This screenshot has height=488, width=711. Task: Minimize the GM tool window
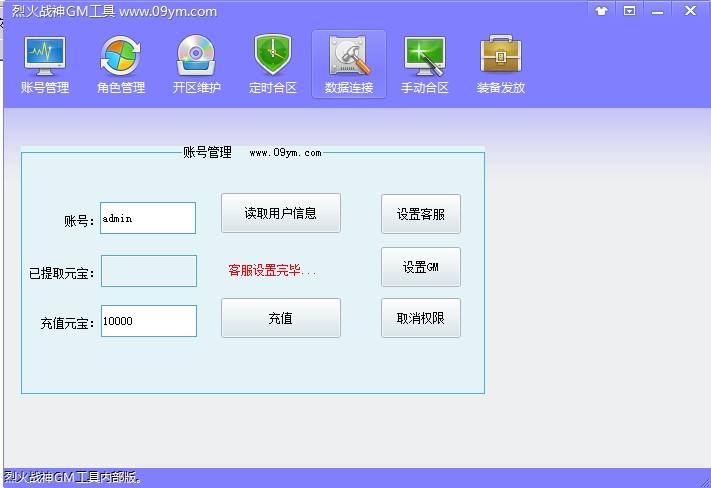point(657,11)
